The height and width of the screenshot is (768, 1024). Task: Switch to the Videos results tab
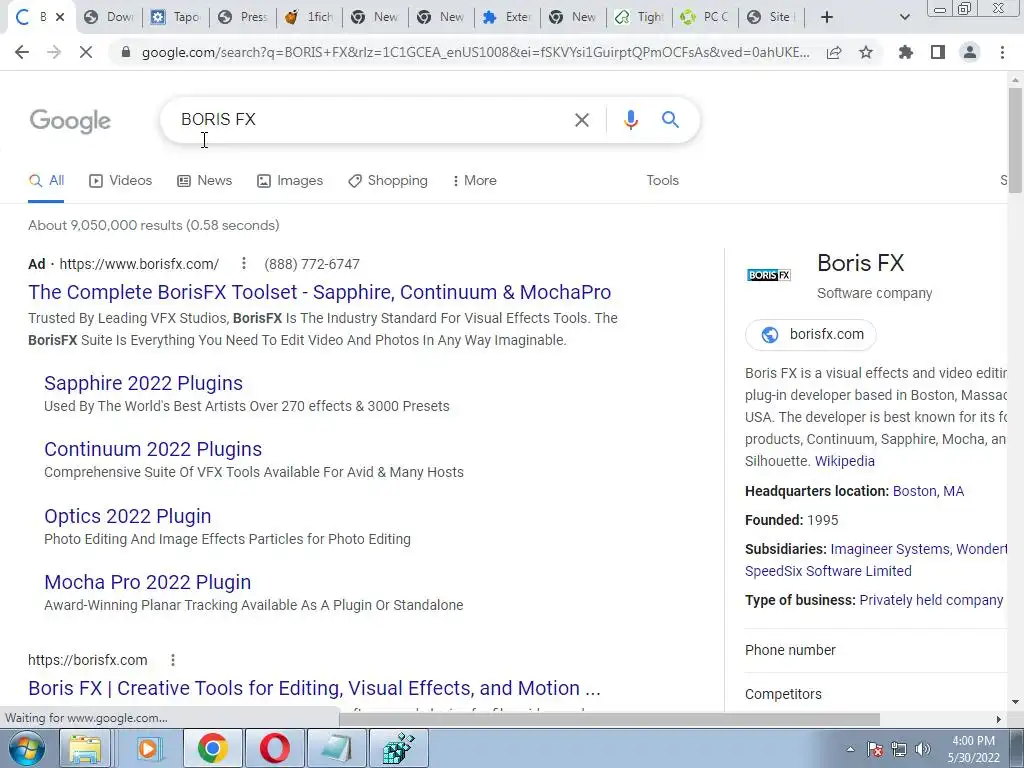(121, 180)
